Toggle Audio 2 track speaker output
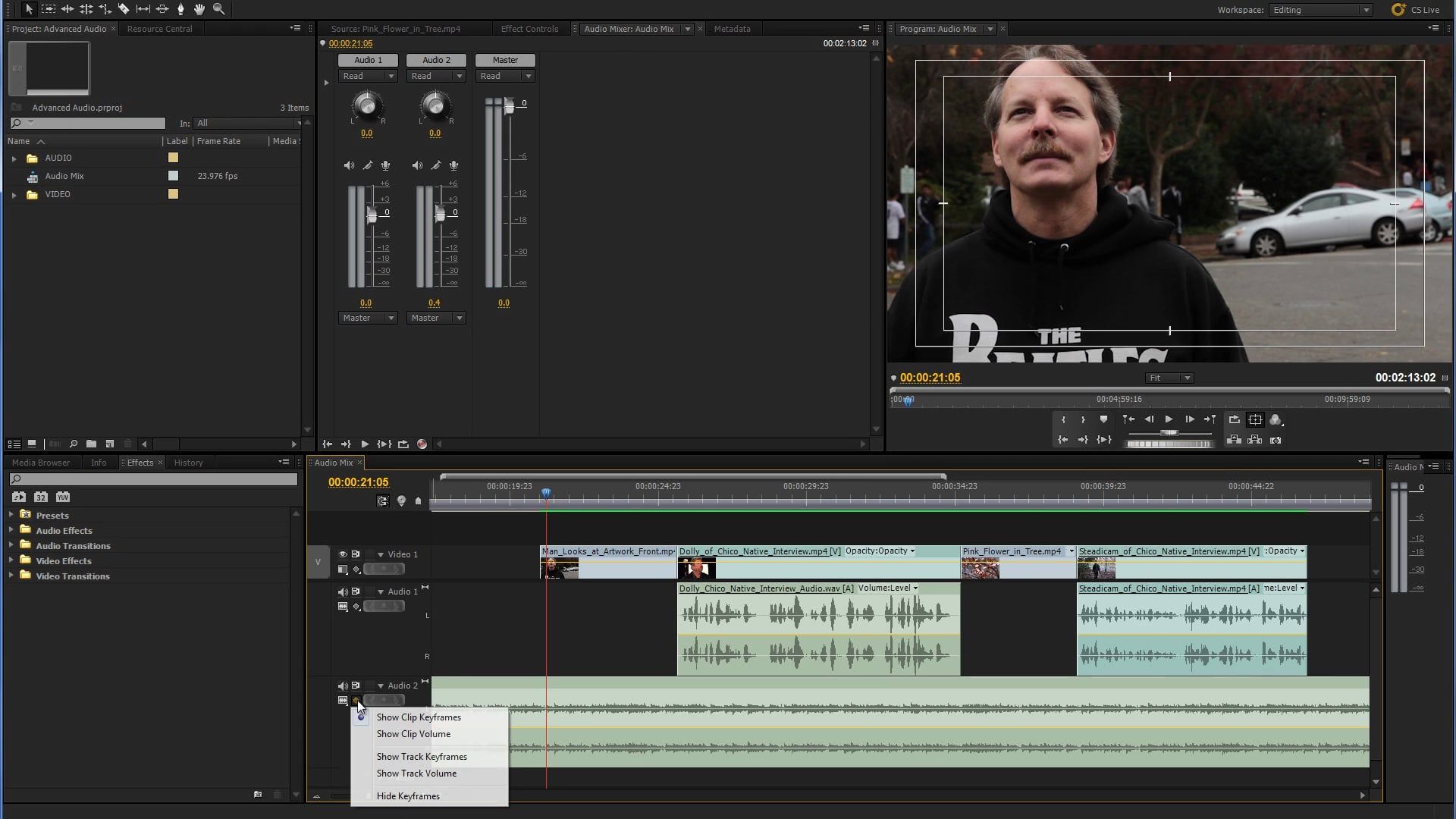The width and height of the screenshot is (1456, 819). pos(343,686)
